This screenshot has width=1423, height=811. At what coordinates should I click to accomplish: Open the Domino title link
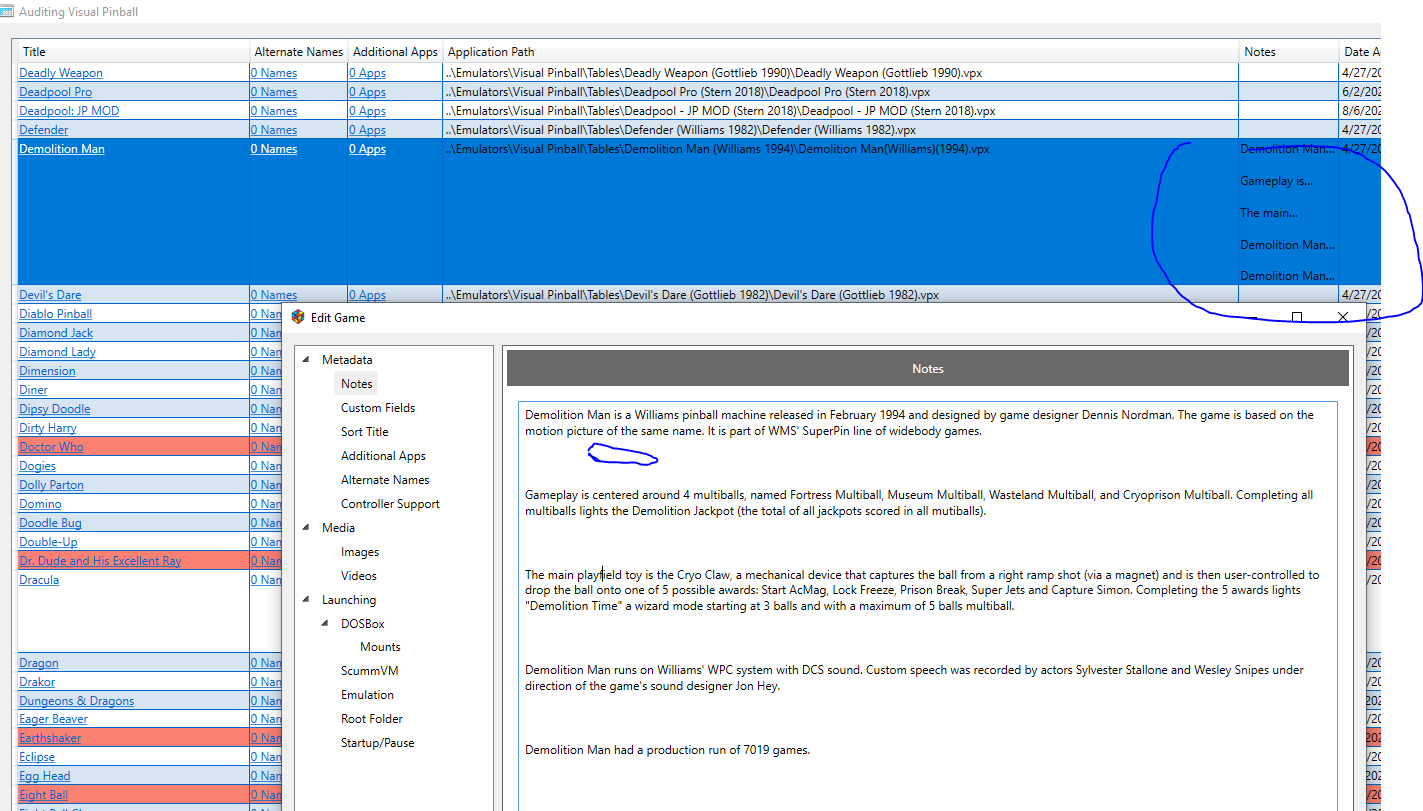coord(40,504)
